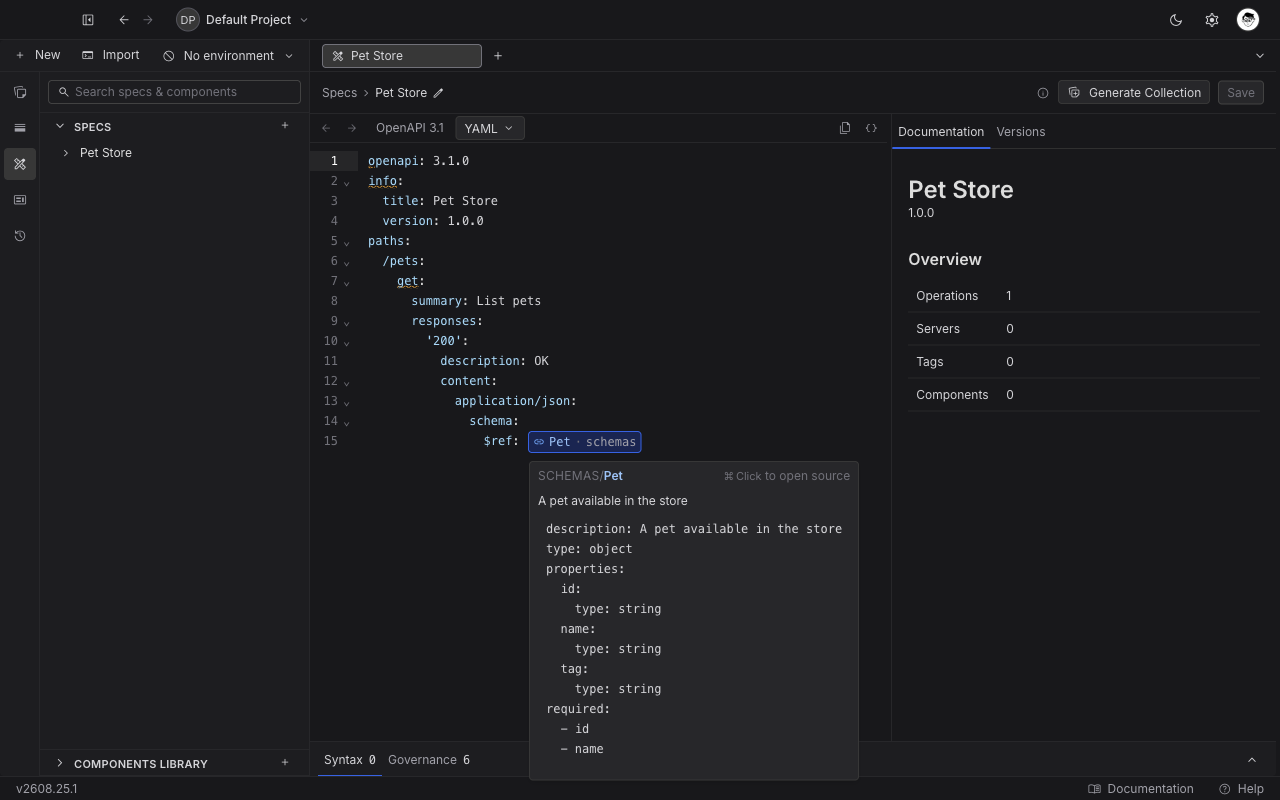Open the Governance 6 tab

pos(429,760)
